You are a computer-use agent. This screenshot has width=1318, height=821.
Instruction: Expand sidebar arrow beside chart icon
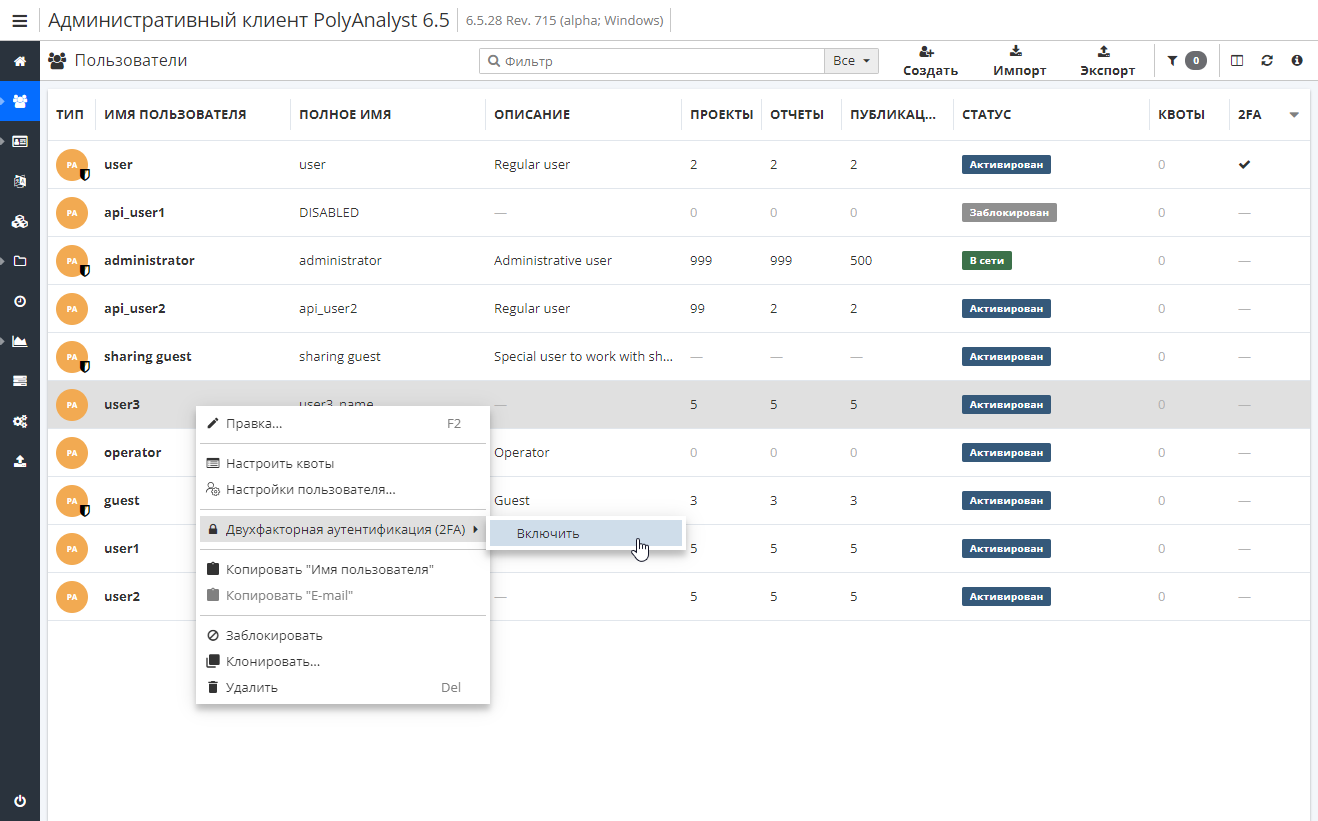coord(4,341)
